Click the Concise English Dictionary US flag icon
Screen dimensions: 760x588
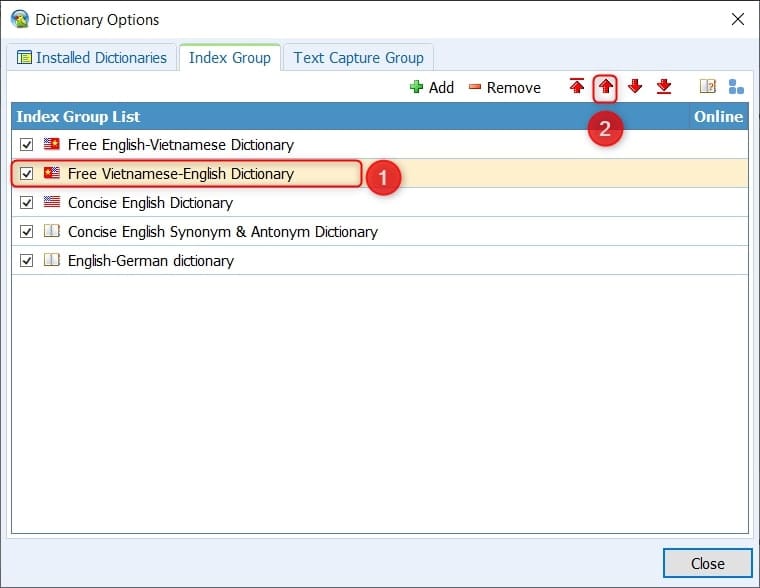coord(52,202)
